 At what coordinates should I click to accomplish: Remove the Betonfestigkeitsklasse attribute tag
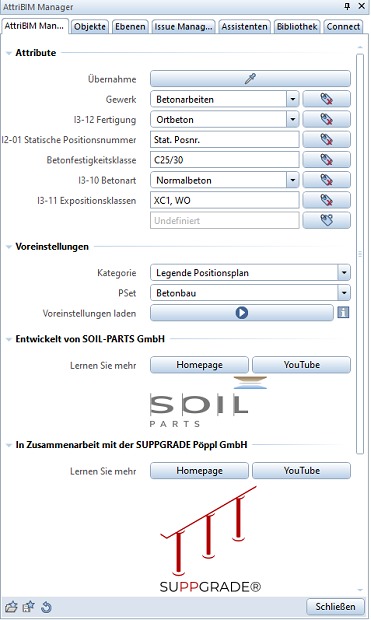click(326, 160)
